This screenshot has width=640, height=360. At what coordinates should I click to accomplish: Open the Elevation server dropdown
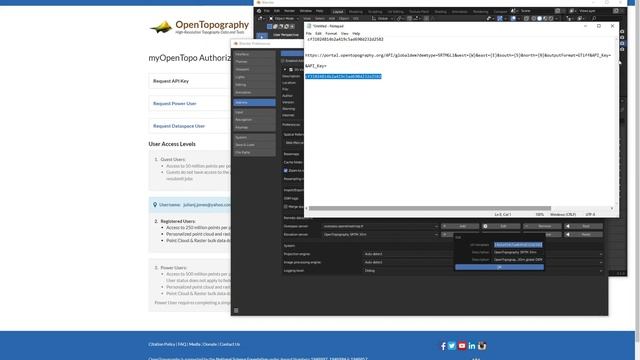(x=380, y=235)
